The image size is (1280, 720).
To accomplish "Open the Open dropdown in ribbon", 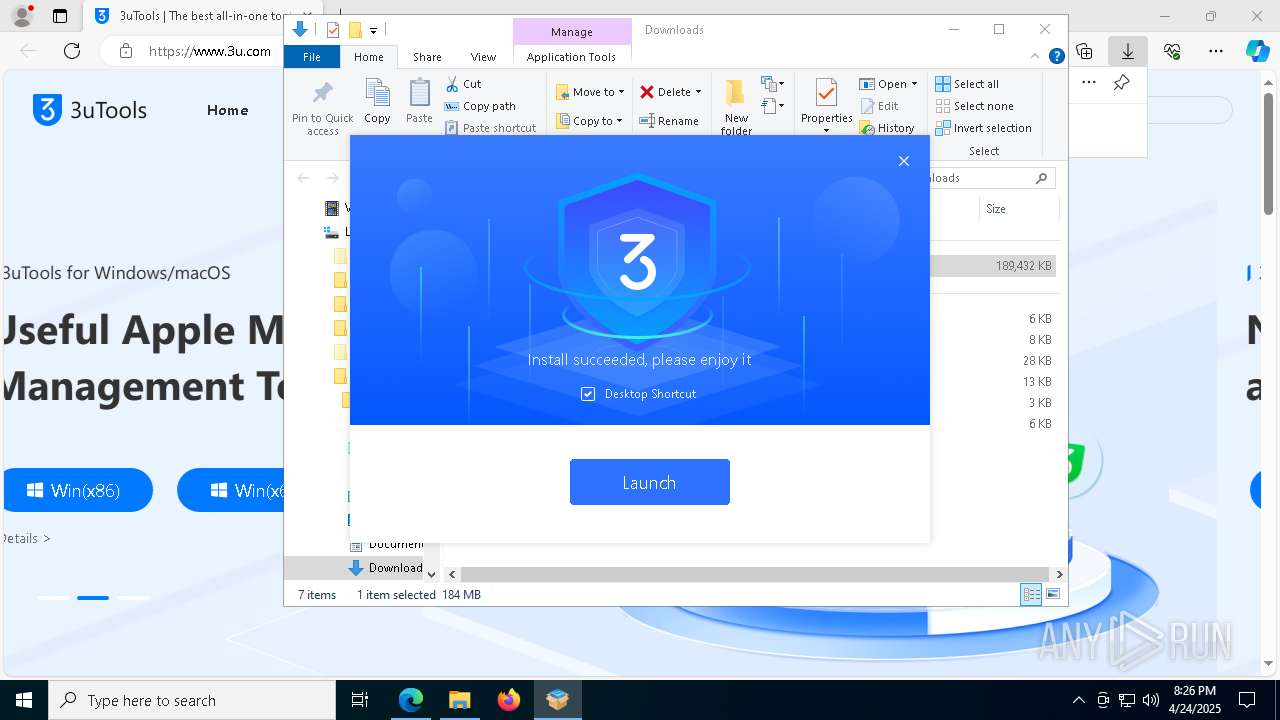I will (888, 84).
